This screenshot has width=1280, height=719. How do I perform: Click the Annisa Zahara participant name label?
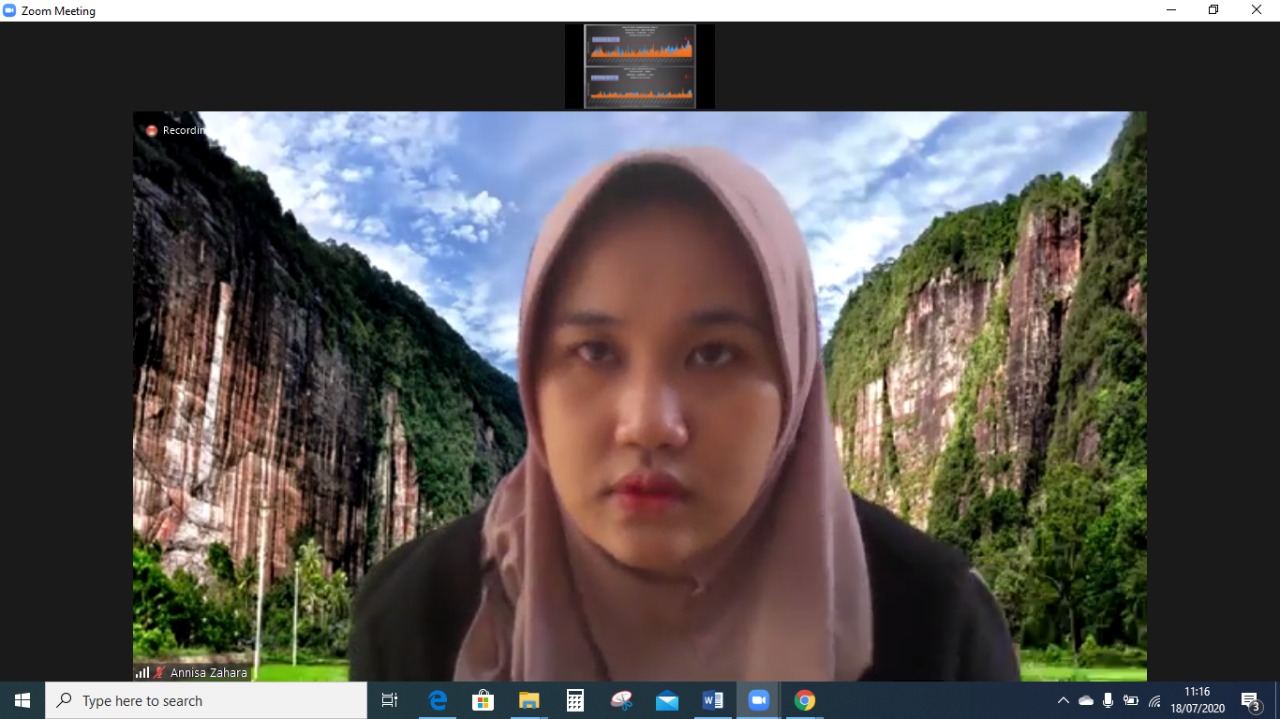[x=208, y=673]
